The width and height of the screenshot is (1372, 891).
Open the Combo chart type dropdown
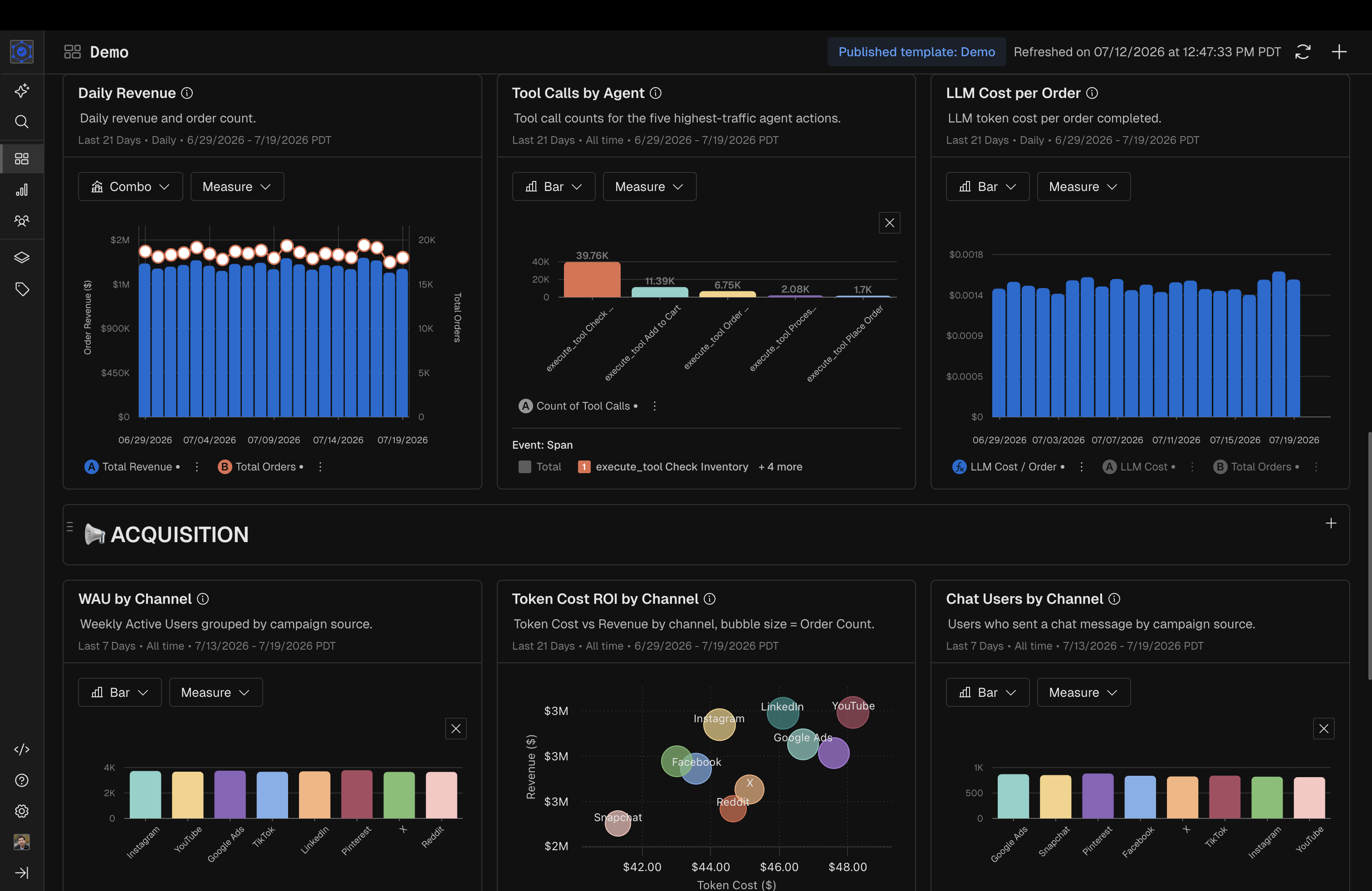point(130,186)
